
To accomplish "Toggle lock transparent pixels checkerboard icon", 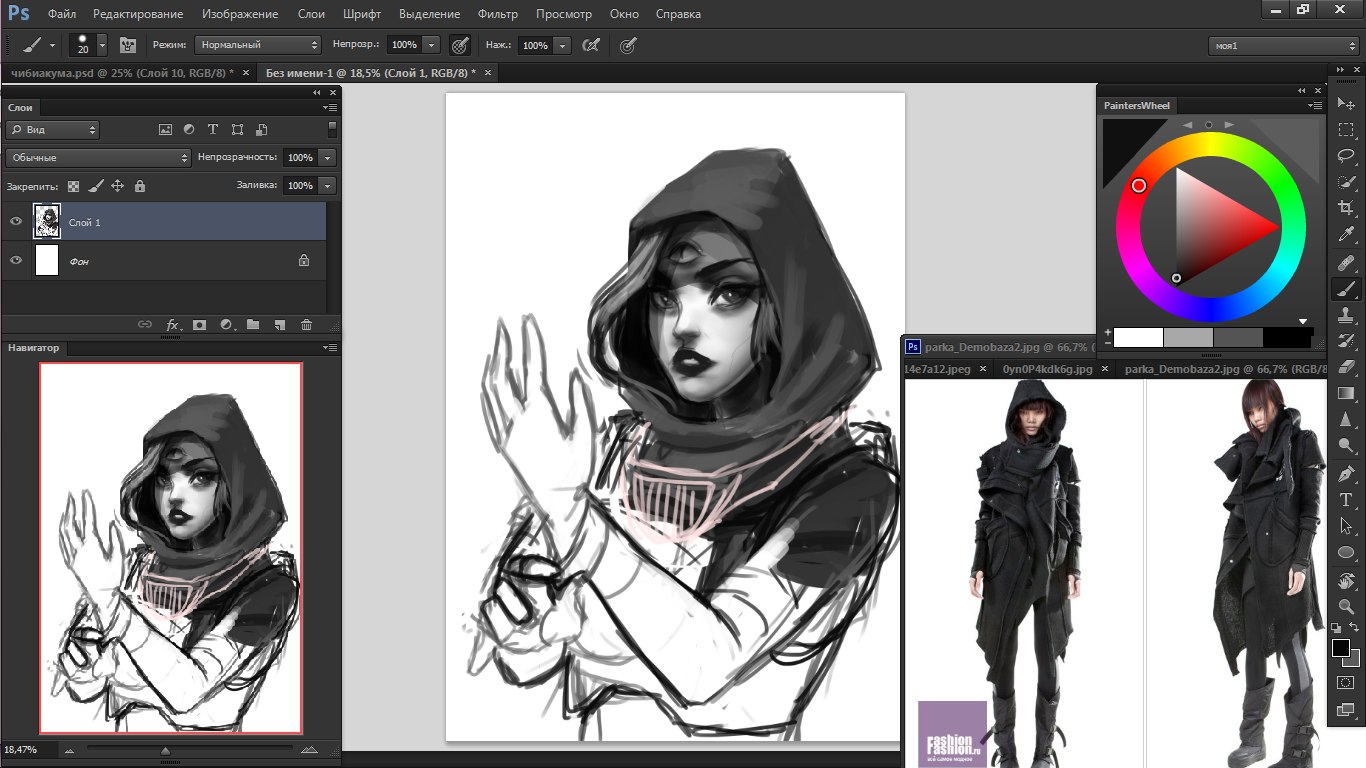I will (x=73, y=186).
